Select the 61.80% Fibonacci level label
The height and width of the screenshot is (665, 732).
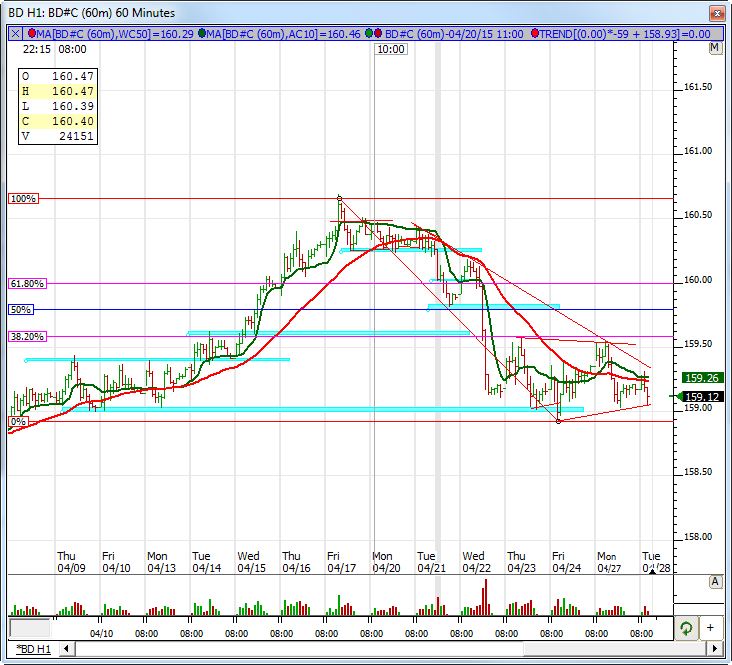click(28, 283)
